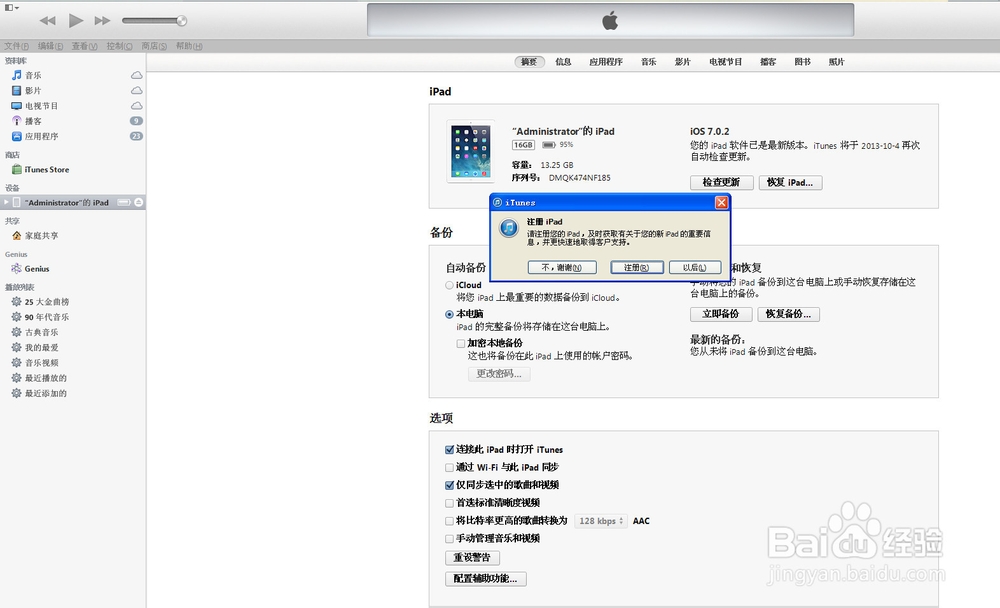Click the Genius atom icon
1000x608 pixels.
(x=17, y=269)
